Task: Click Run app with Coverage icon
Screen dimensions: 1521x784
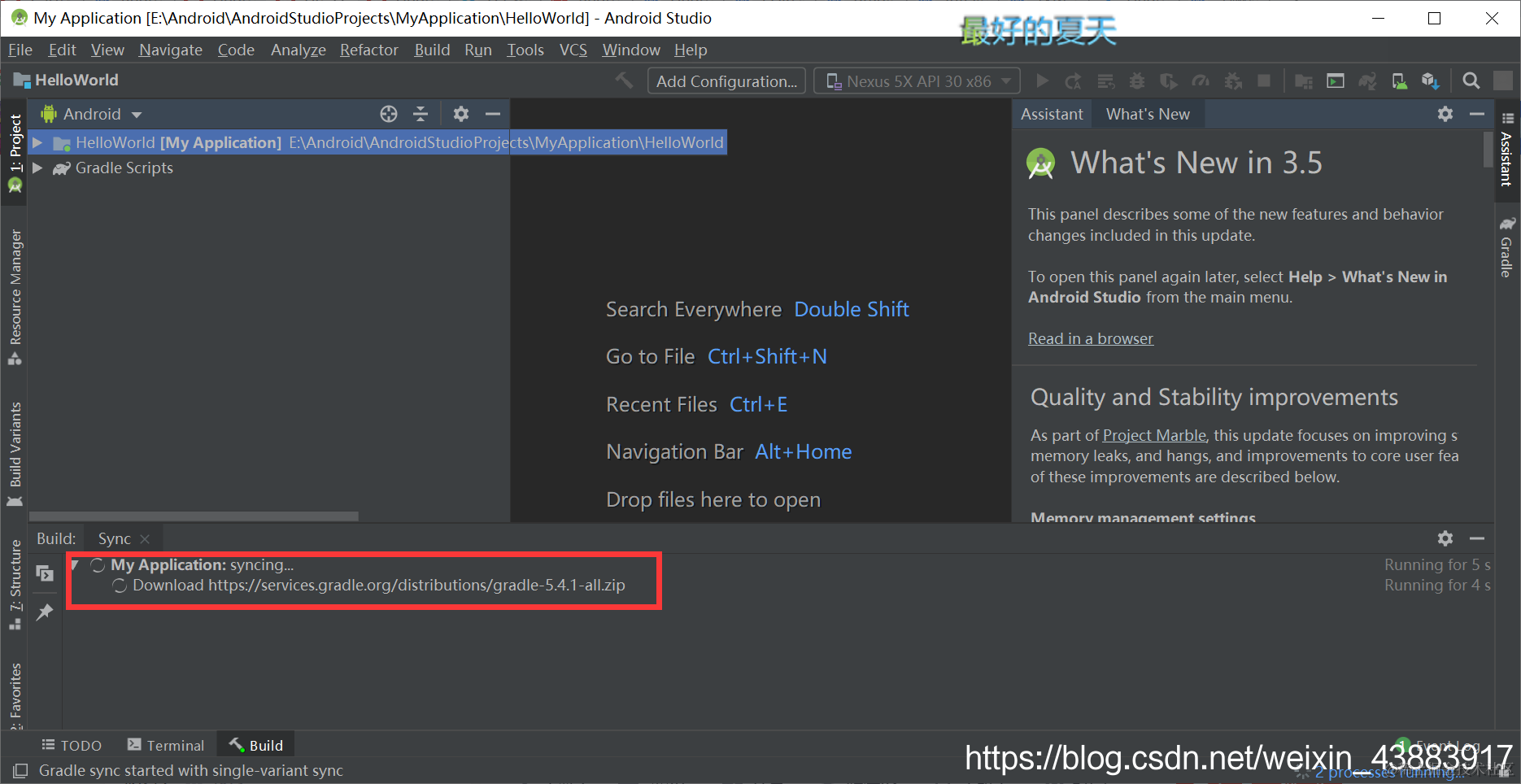Action: coord(1169,81)
